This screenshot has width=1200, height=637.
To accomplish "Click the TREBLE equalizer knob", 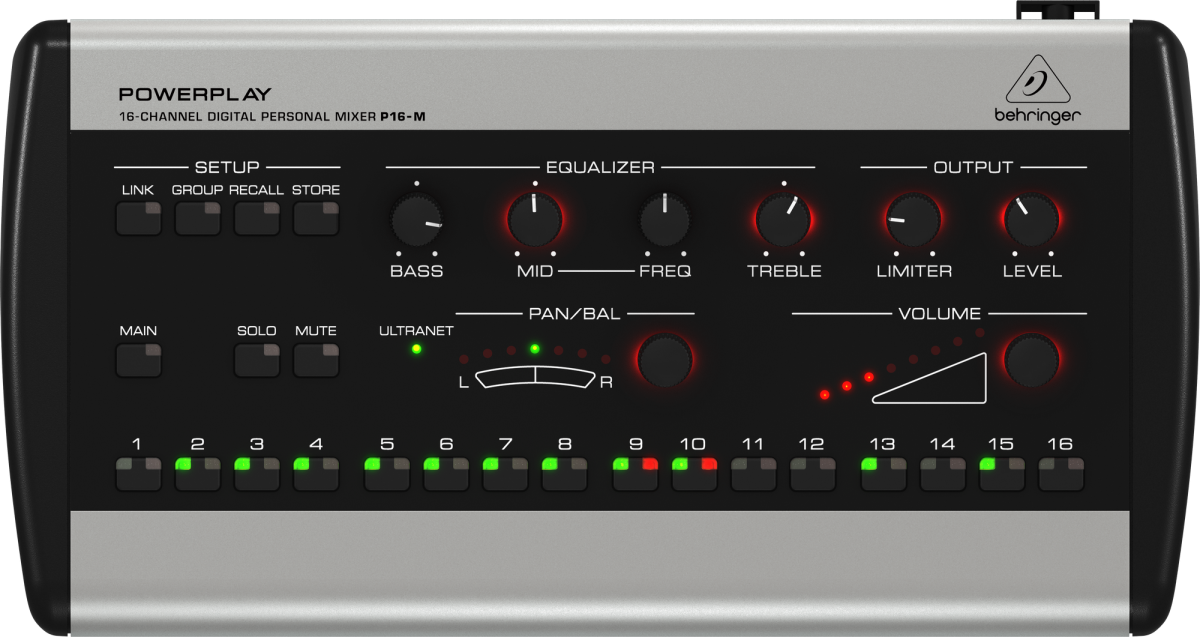I will coord(783,220).
